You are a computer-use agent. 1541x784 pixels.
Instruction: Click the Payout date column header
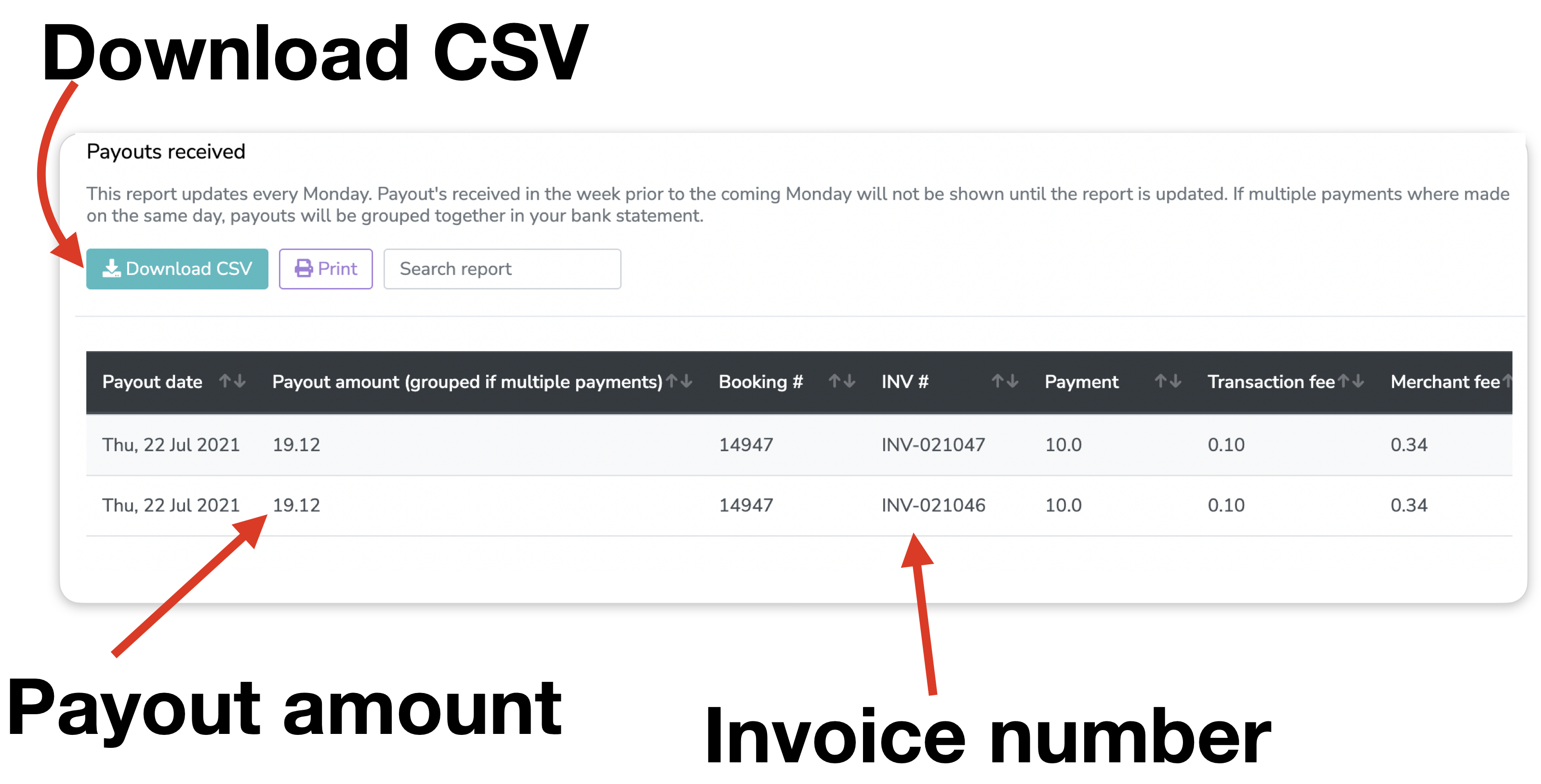[x=152, y=381]
